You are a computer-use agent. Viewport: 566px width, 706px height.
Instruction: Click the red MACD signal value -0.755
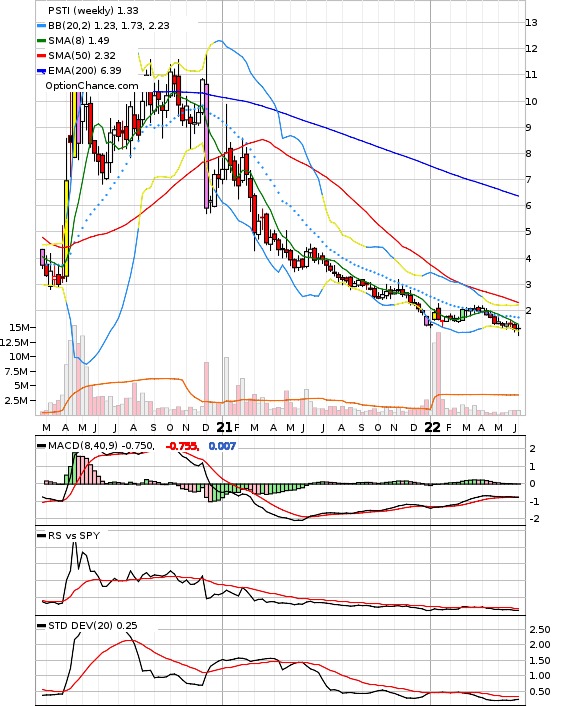point(182,446)
